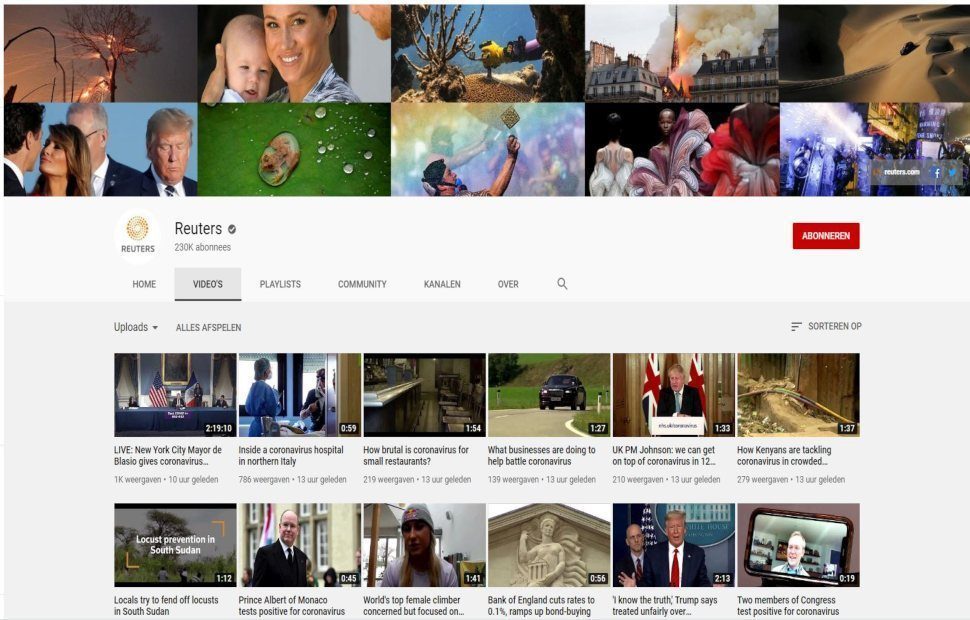
Task: Open the Prince Albert of Monaco thumbnail
Action: (299, 545)
